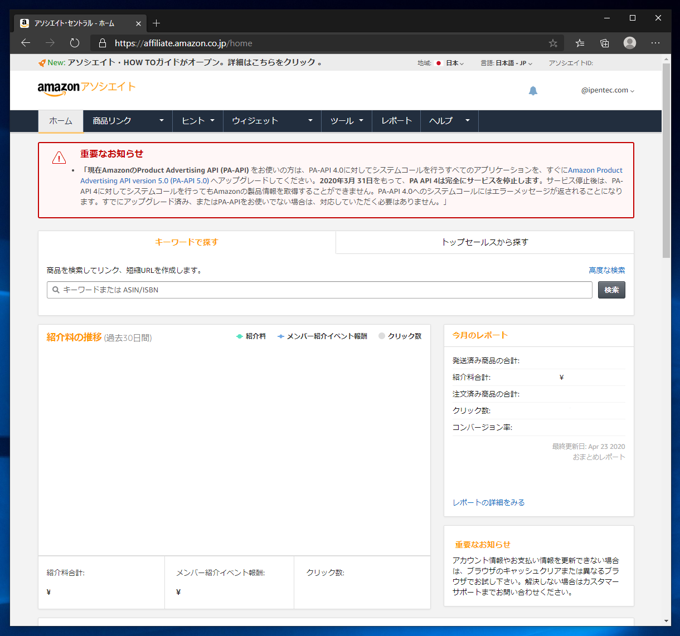Click the 注文済み商品の合計 row label

pos(486,394)
